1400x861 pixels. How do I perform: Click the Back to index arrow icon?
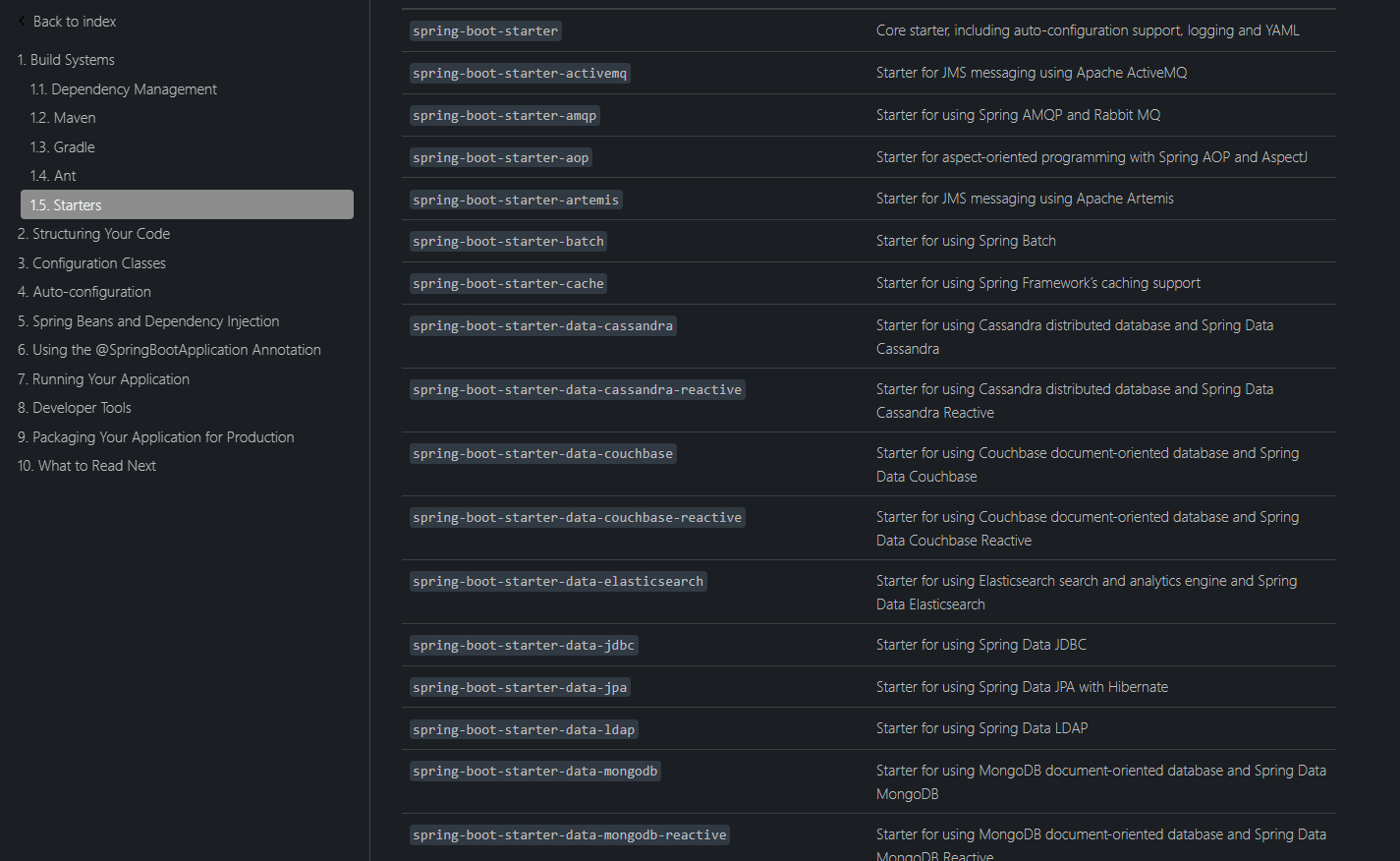[x=22, y=21]
